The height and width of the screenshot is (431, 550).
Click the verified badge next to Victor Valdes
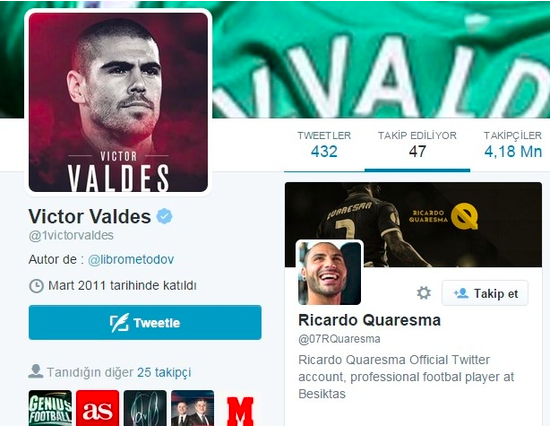(x=164, y=216)
